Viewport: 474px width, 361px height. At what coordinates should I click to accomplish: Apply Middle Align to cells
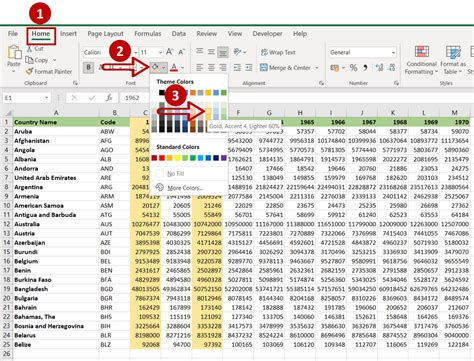(211, 52)
